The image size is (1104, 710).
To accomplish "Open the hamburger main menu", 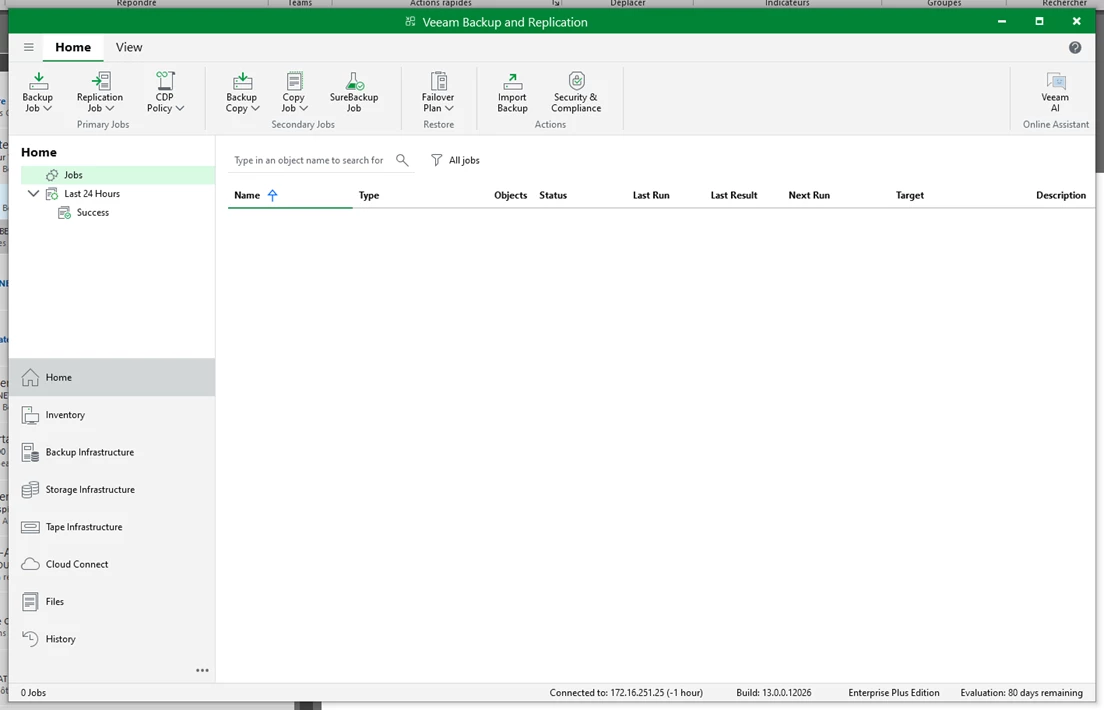I will (29, 47).
